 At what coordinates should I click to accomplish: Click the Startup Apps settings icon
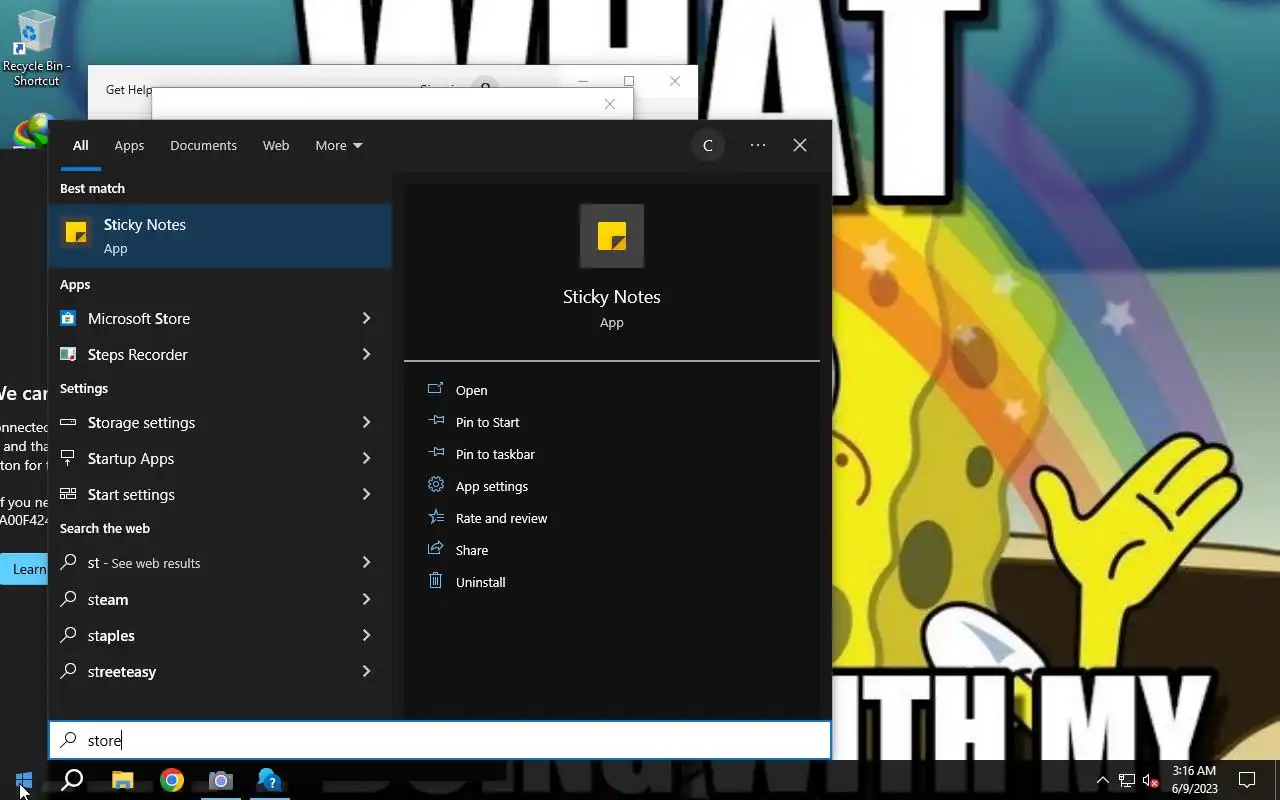(x=68, y=458)
